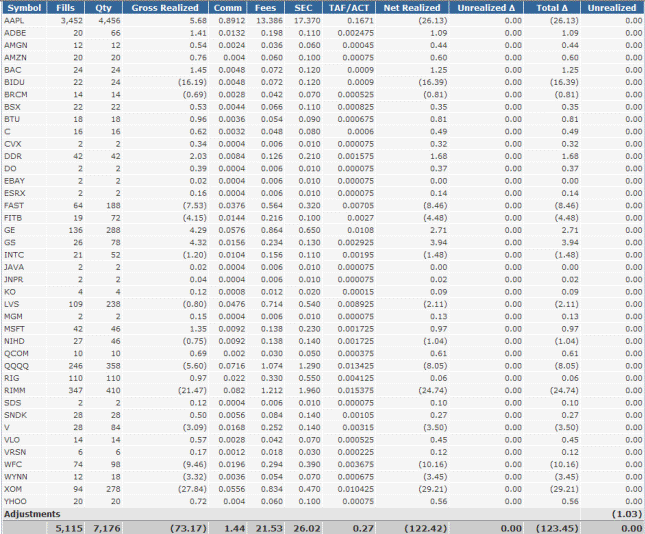Click the WYNN symbol cell

point(16,477)
